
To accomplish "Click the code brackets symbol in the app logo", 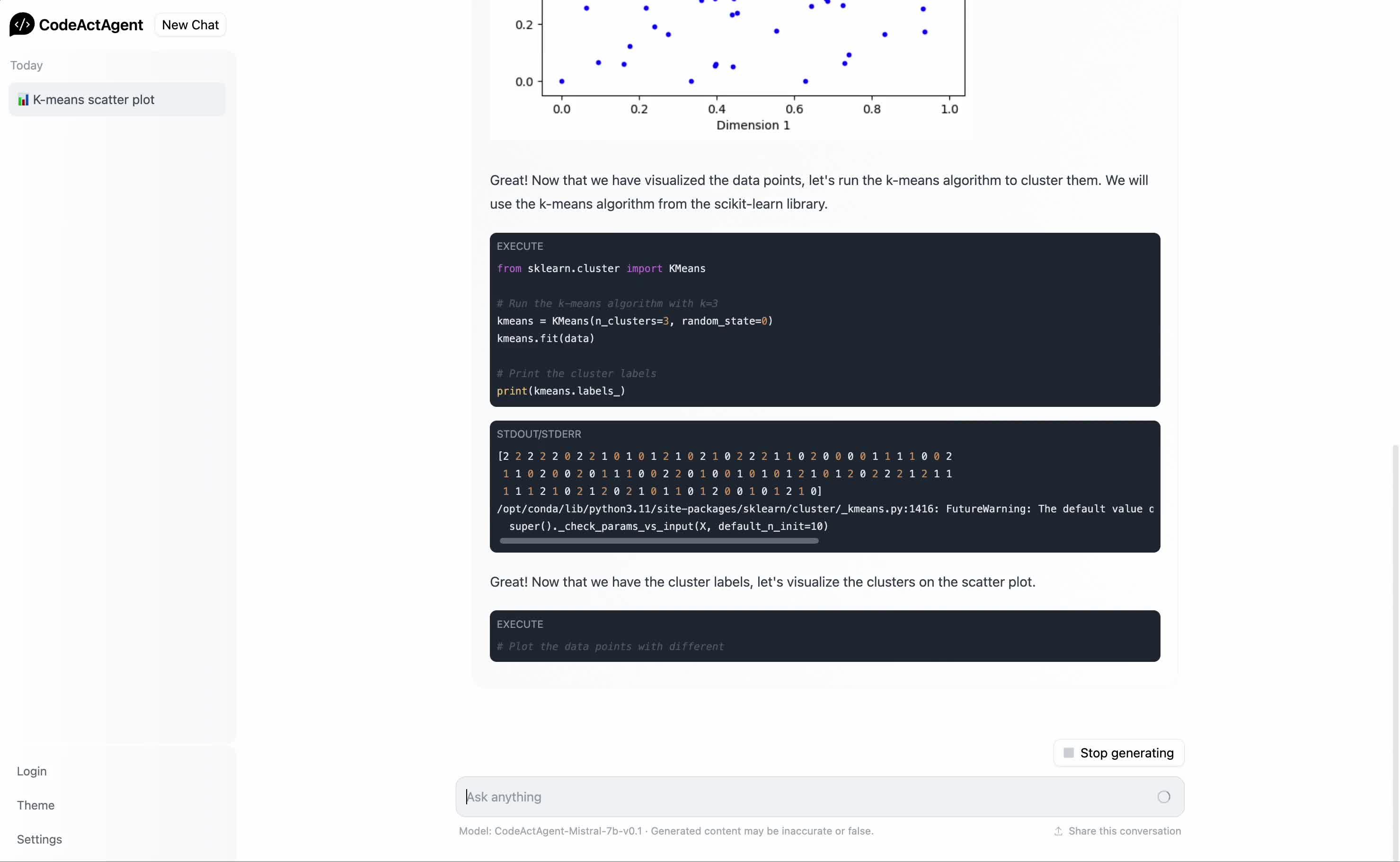I will click(22, 25).
